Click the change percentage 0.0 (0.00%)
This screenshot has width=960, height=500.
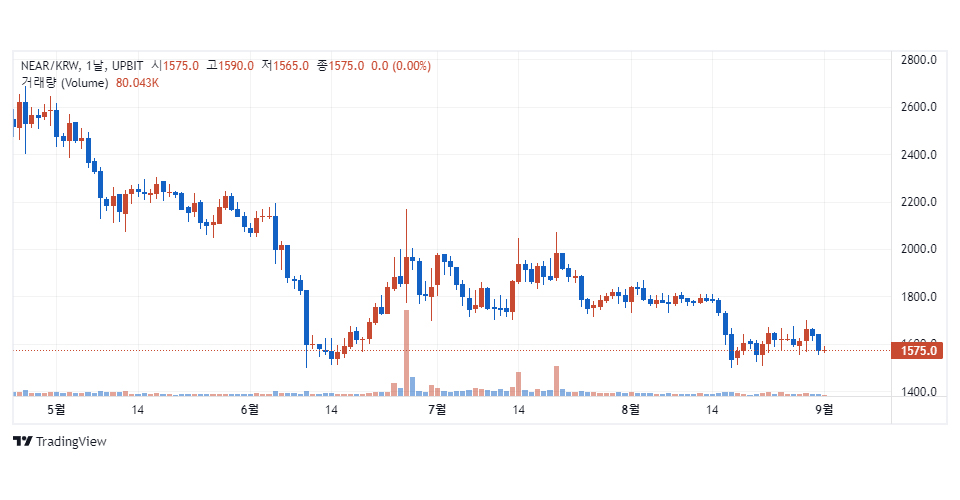tap(401, 66)
